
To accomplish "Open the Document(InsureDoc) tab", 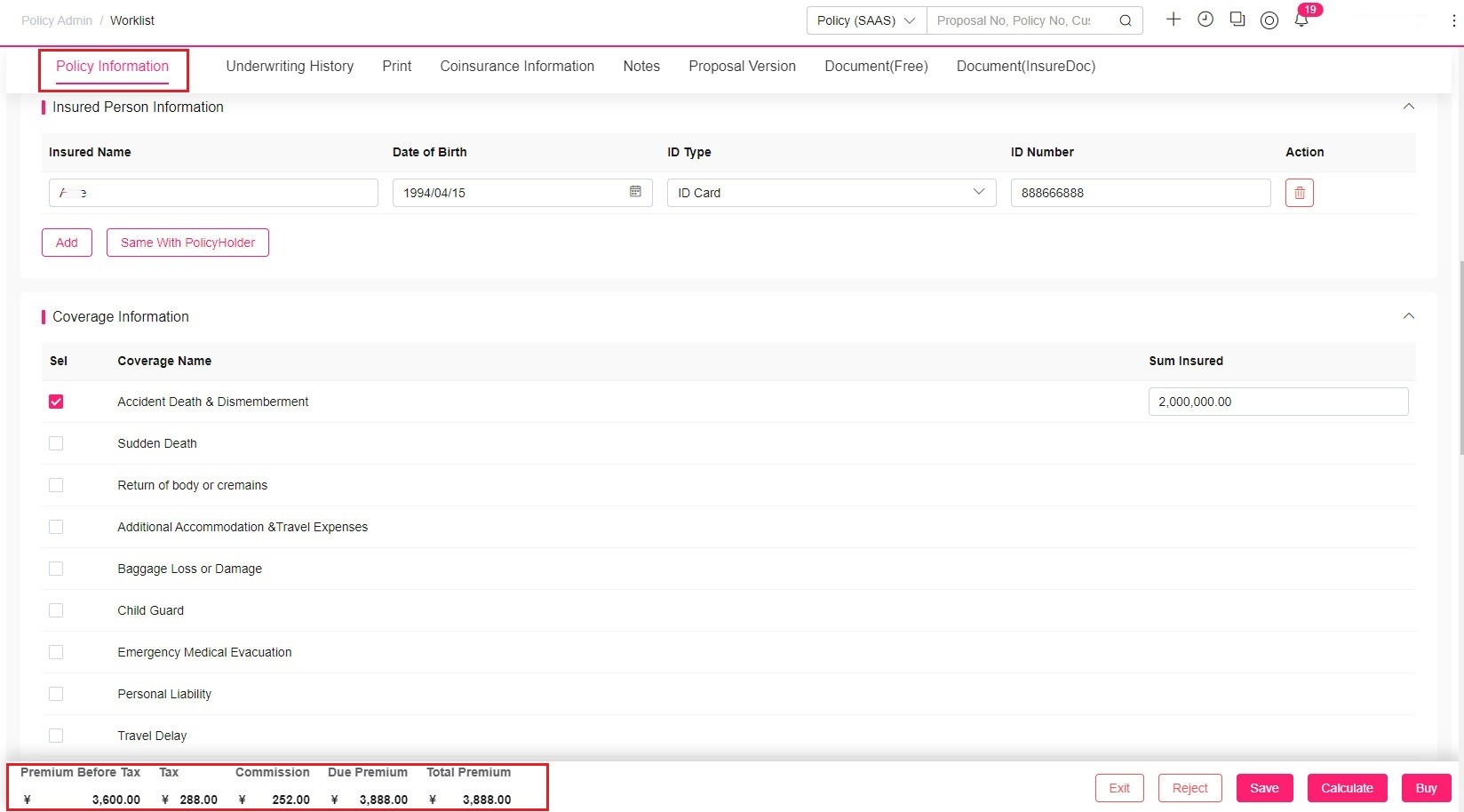I will point(1026,67).
